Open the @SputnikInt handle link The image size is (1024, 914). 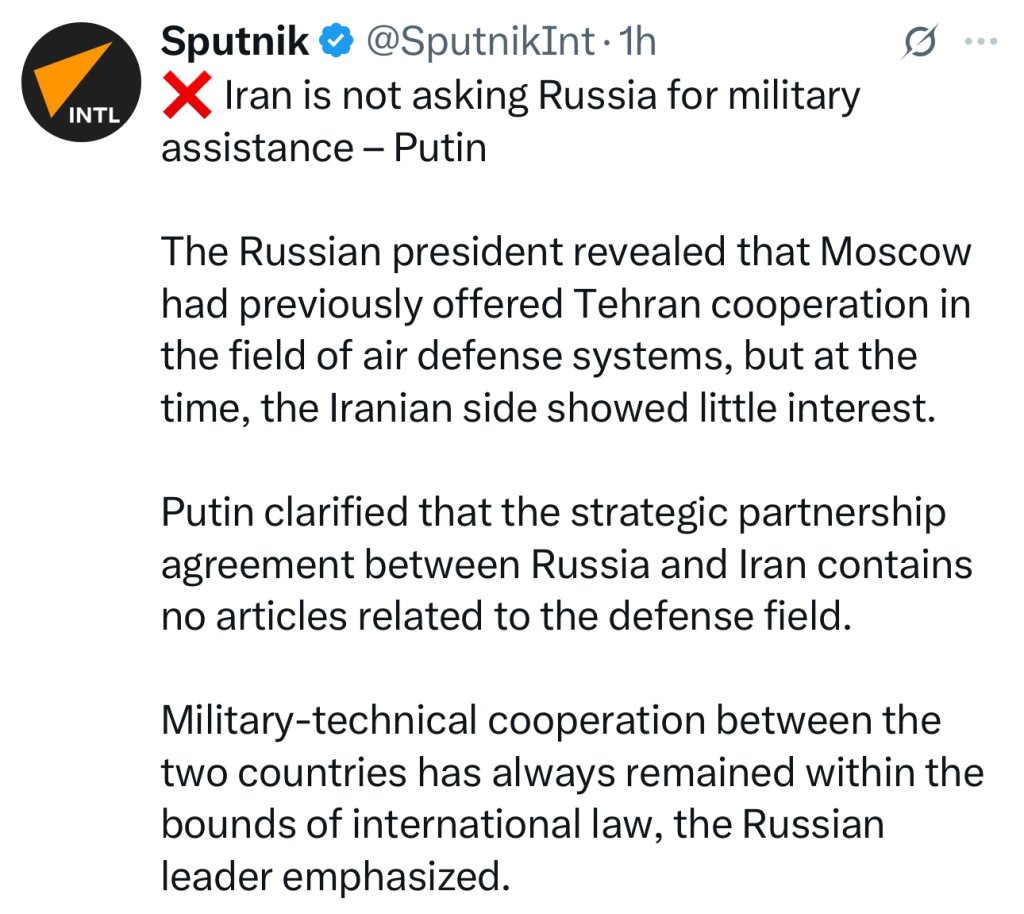coord(480,41)
